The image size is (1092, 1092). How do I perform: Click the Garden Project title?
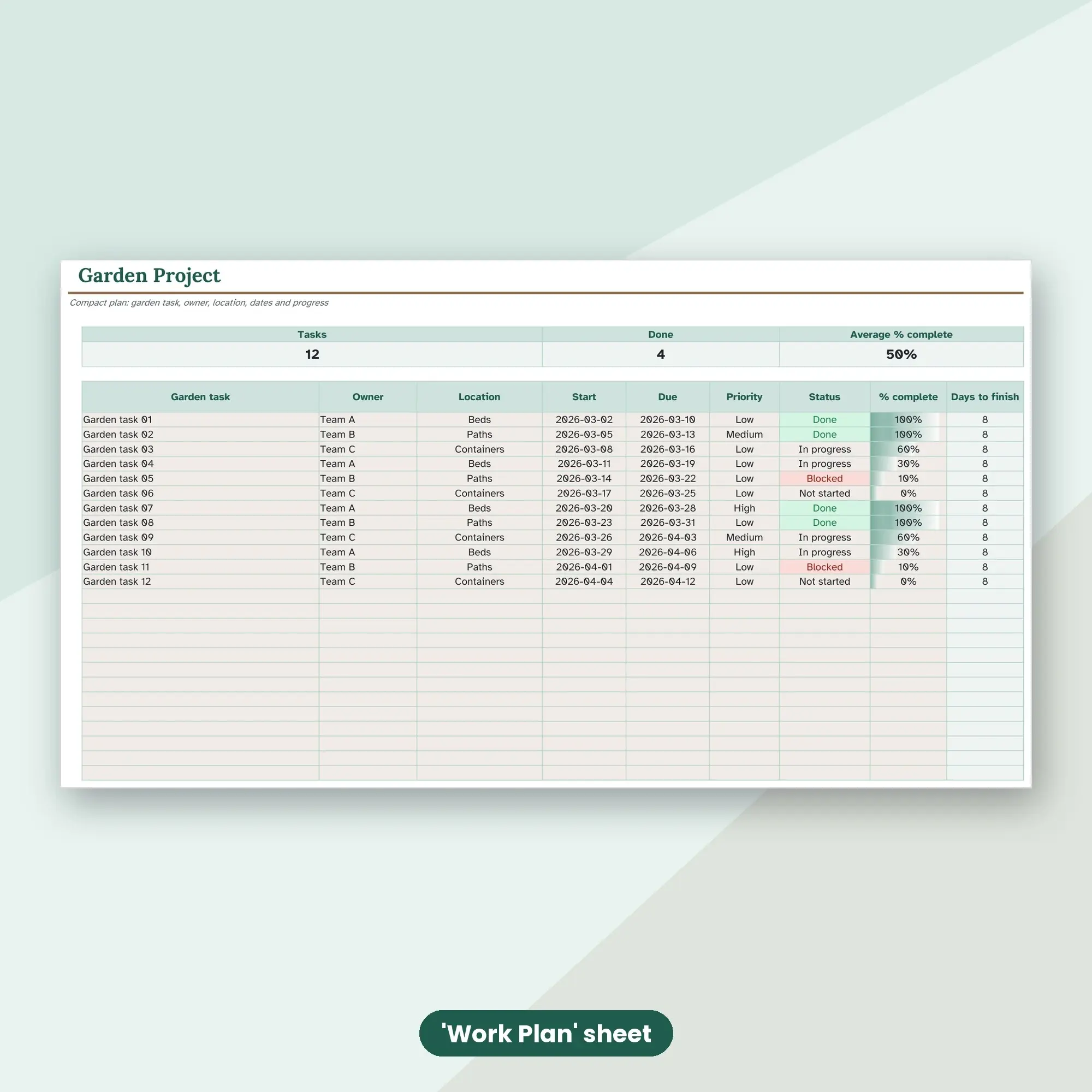(x=149, y=275)
